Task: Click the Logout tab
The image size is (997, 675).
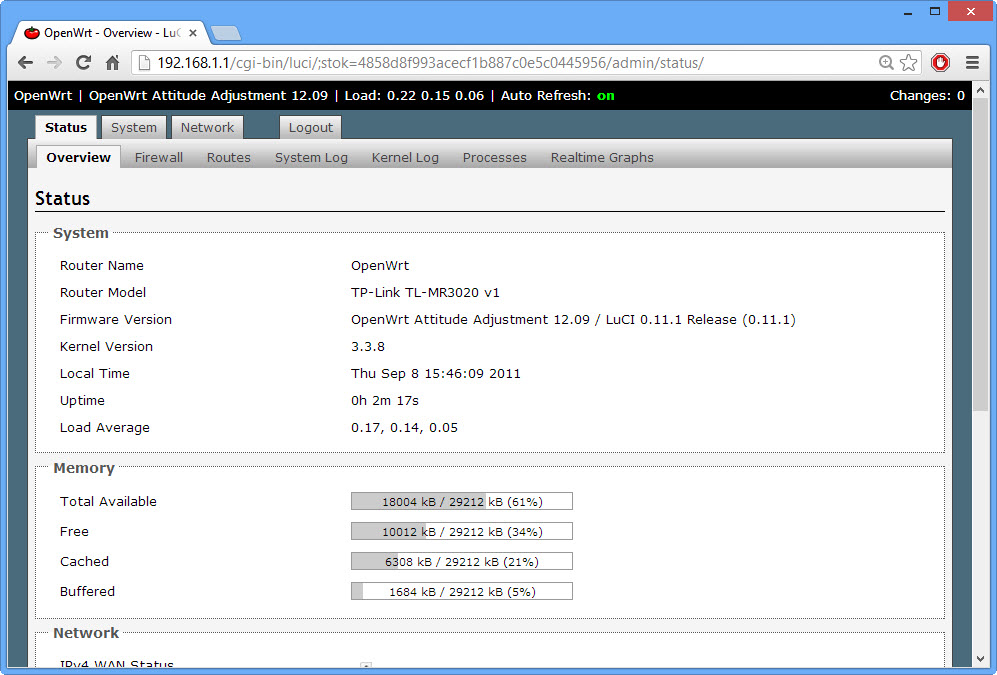Action: [x=311, y=127]
